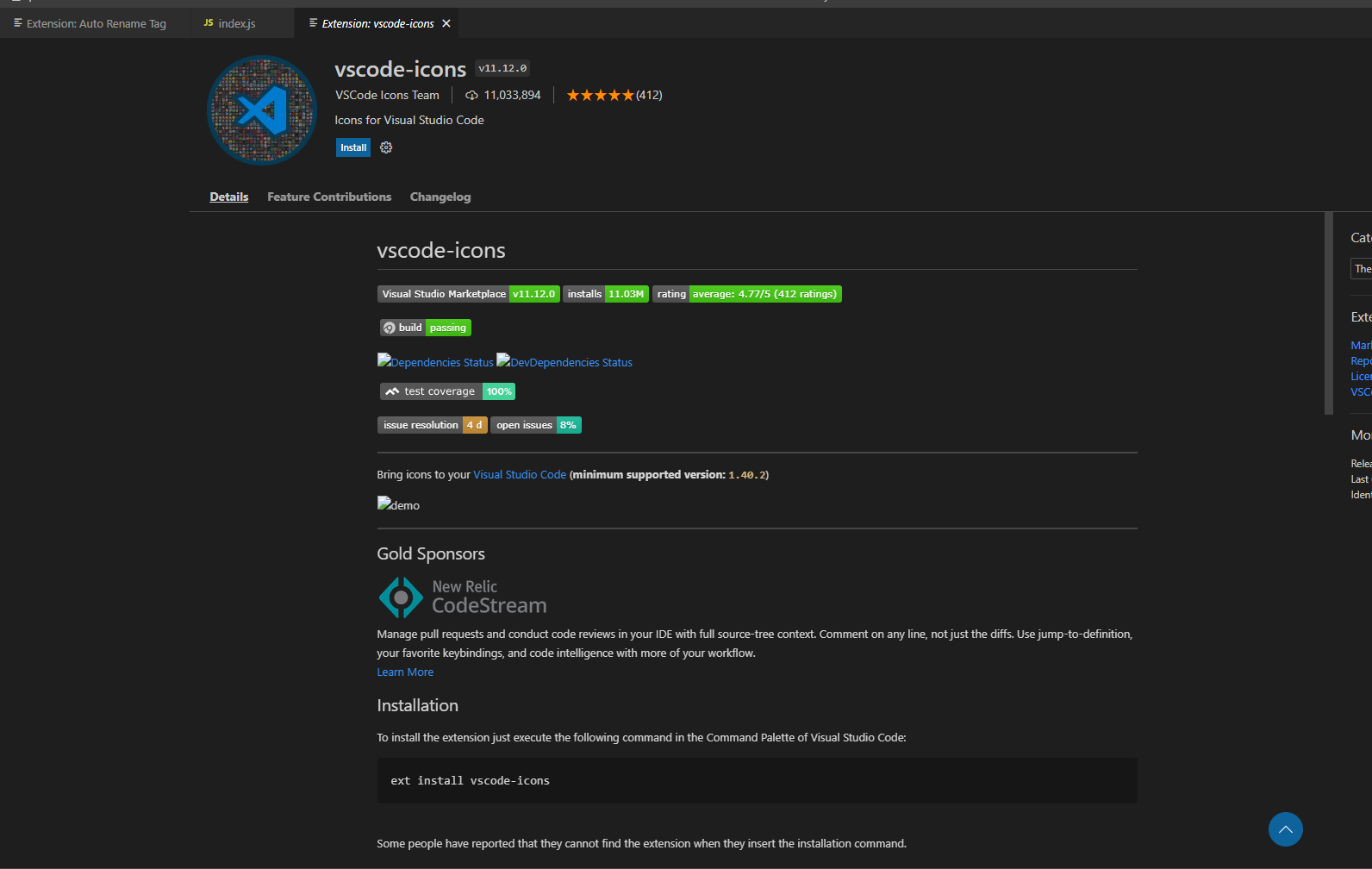
Task: Open the Changelog tab
Action: tap(440, 197)
